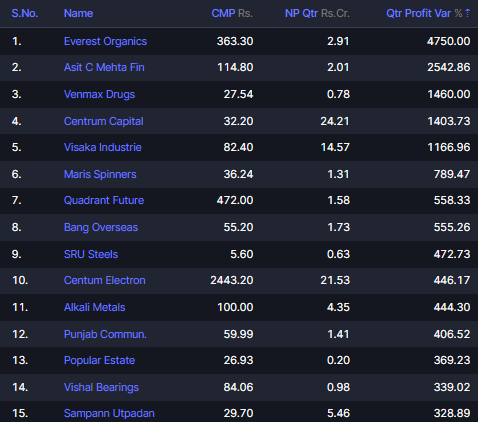The height and width of the screenshot is (422, 478).
Task: Select CMP value 32.20
Action: tap(238, 121)
